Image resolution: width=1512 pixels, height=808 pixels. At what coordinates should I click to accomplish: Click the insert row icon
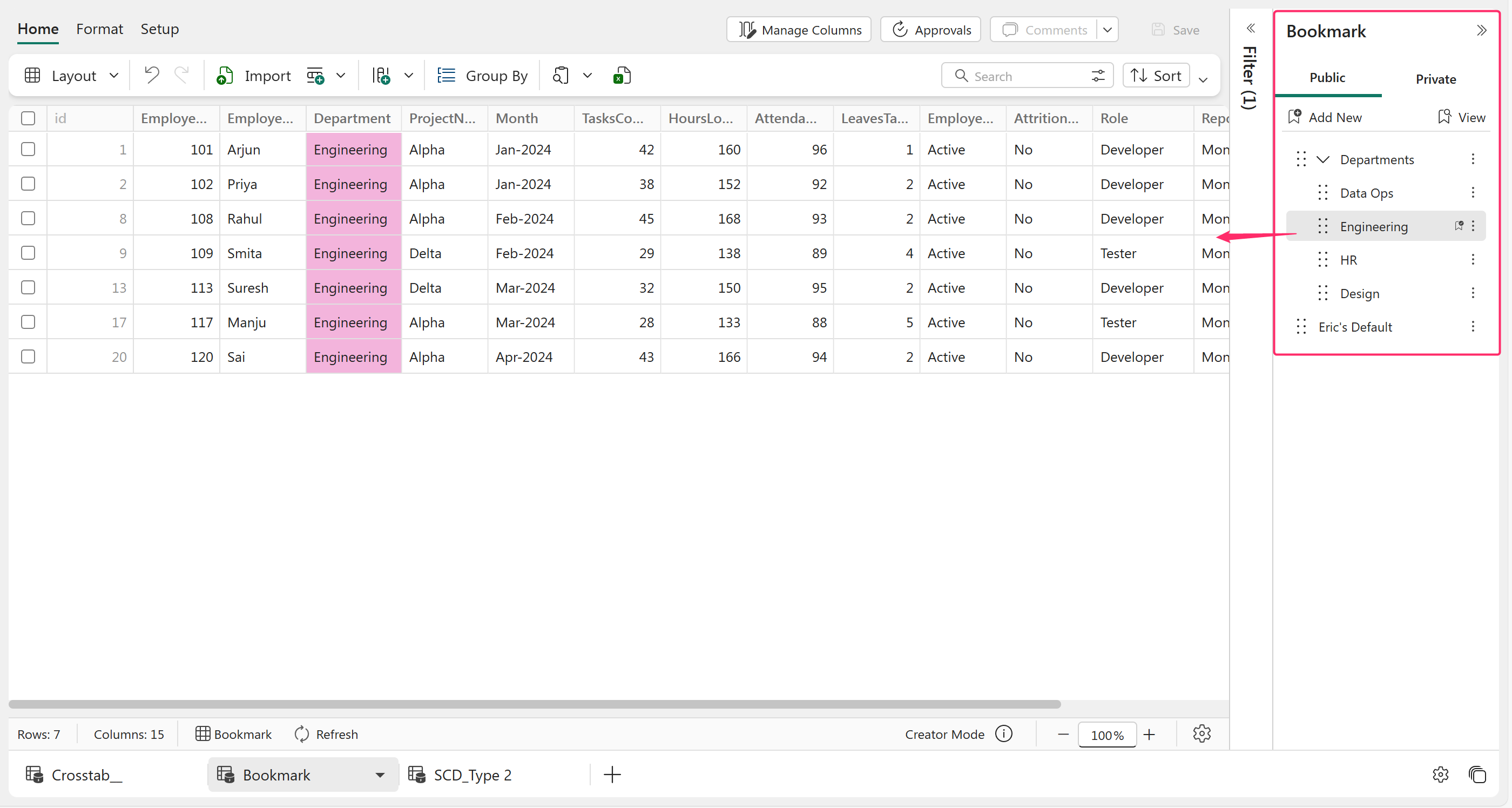click(x=315, y=75)
